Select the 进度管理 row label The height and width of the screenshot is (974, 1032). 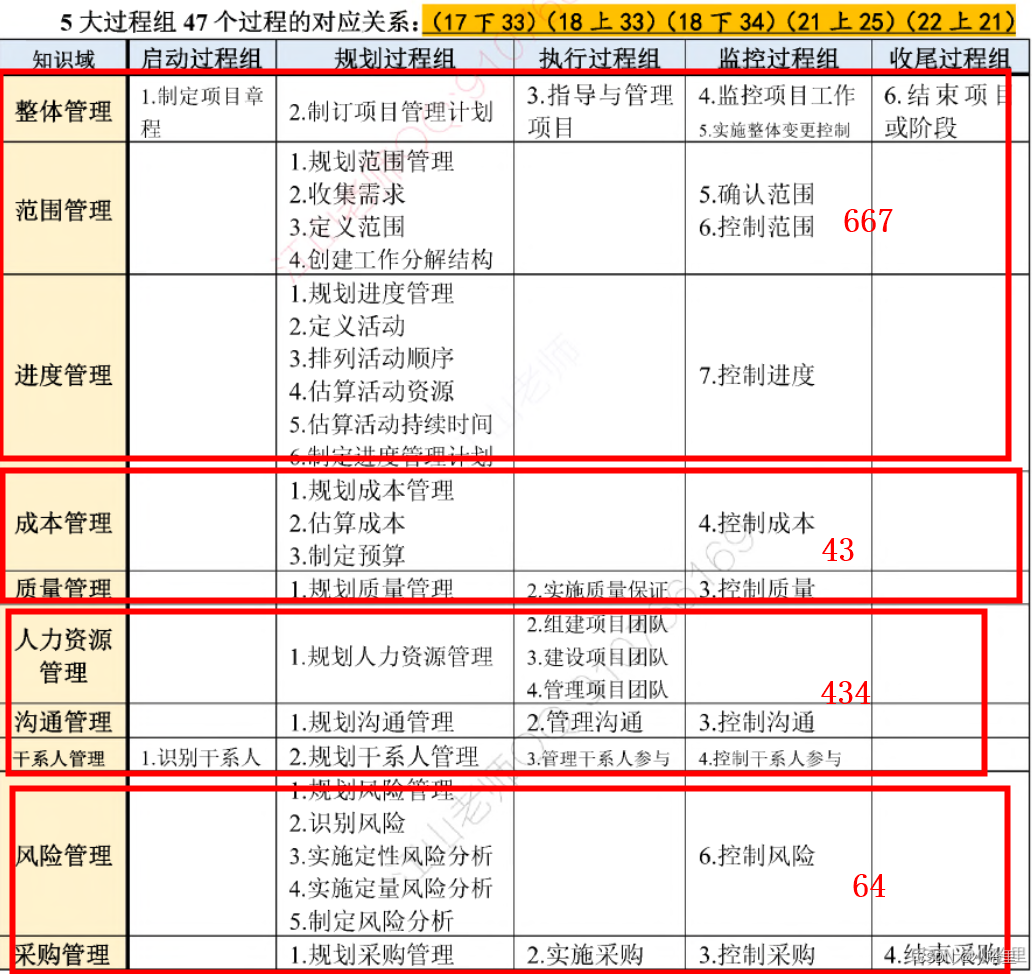63,375
